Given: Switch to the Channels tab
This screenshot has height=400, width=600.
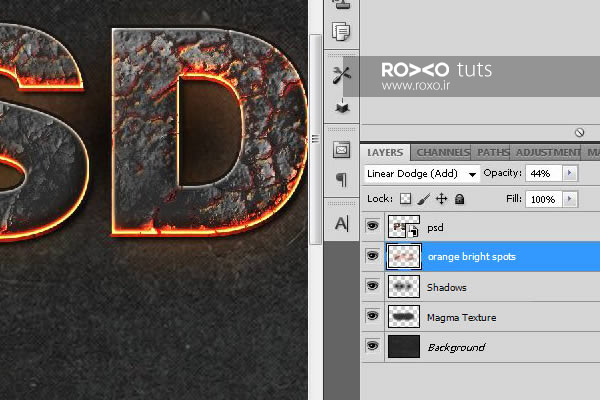Looking at the screenshot, I should (x=443, y=152).
